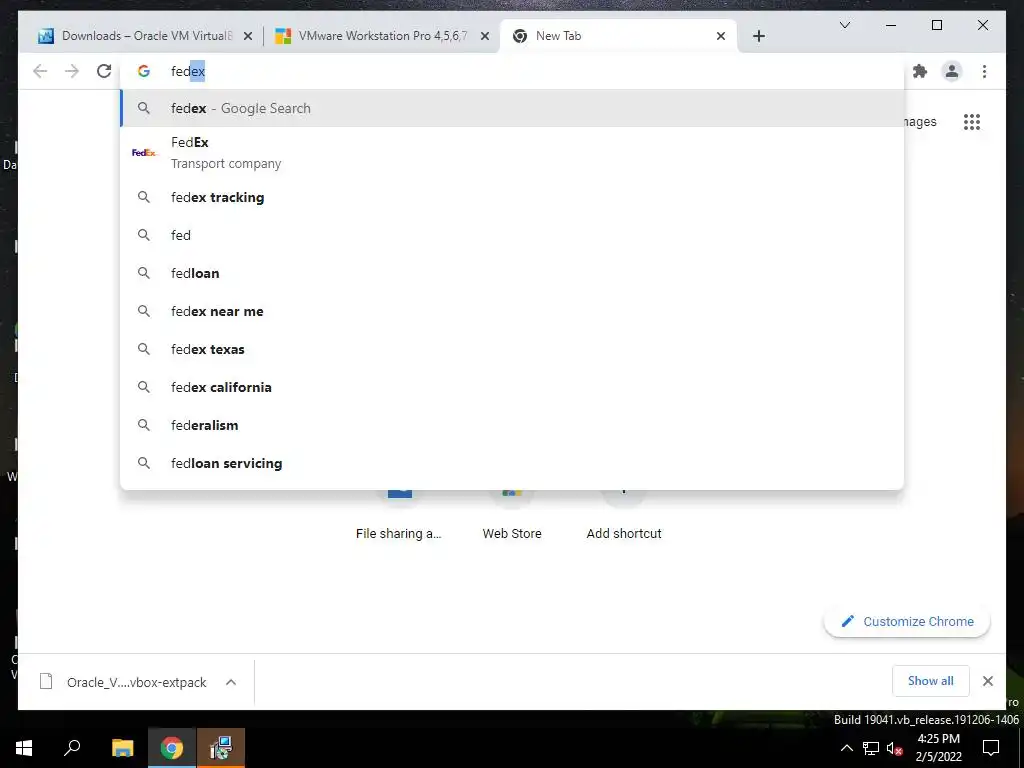Image resolution: width=1024 pixels, height=768 pixels.
Task: Click the Chrome back arrow
Action: tap(40, 71)
